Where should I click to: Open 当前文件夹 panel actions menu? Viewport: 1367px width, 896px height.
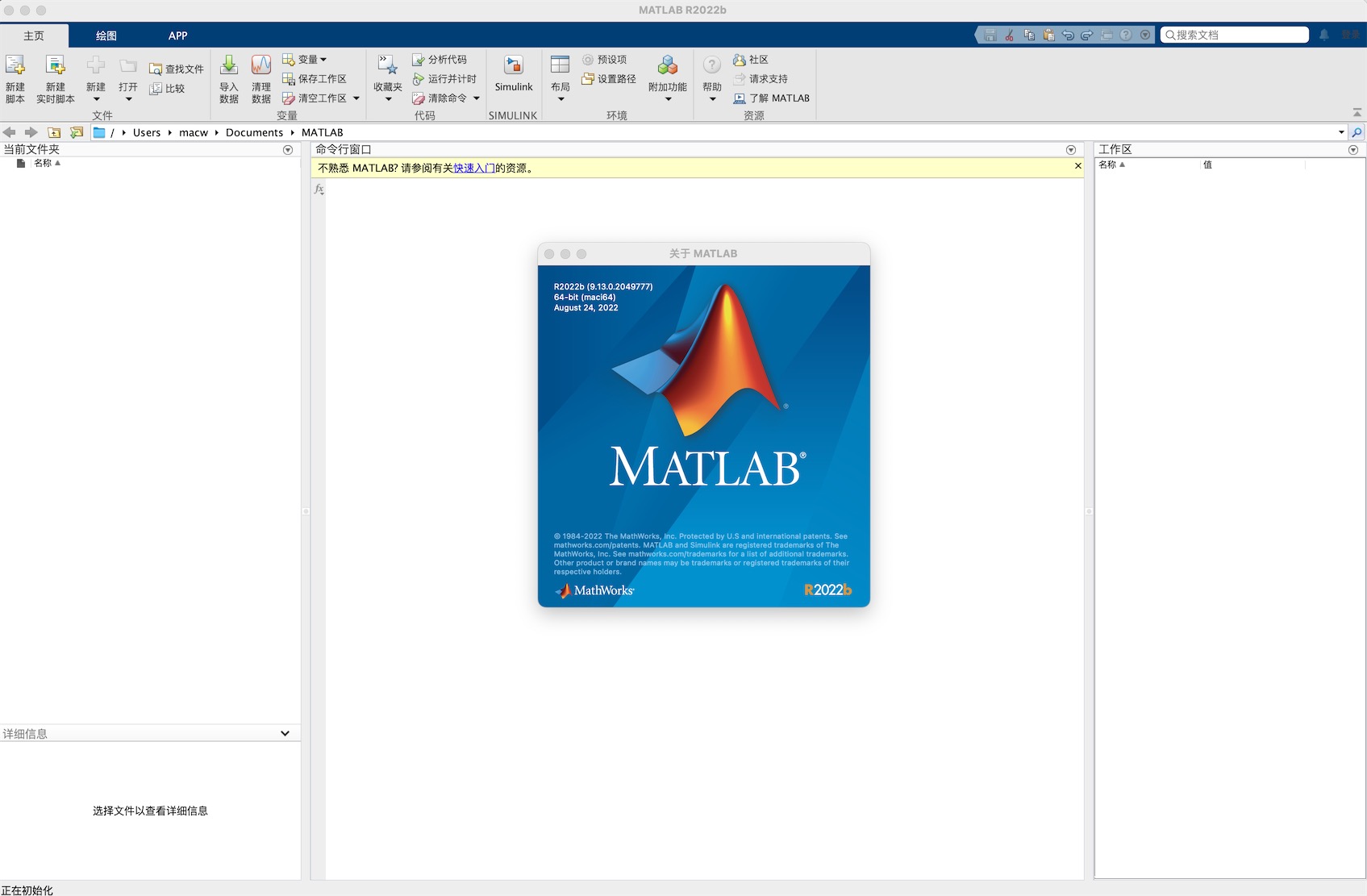pyautogui.click(x=288, y=150)
